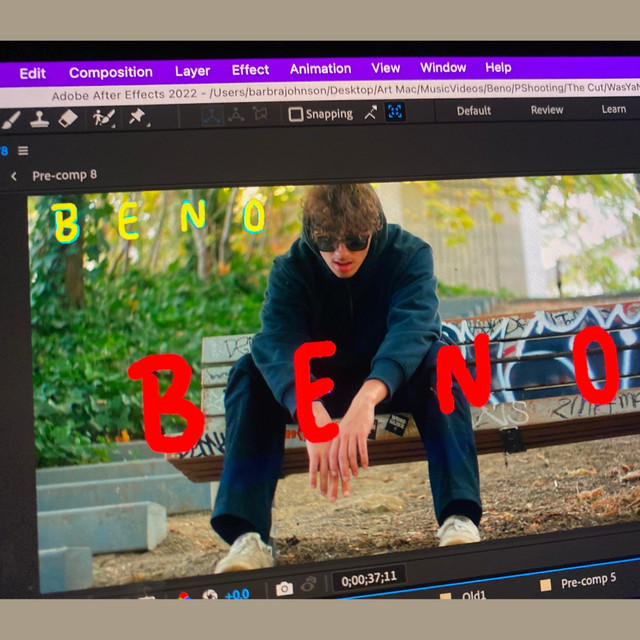
Task: Toggle the highlighted blue snap options button
Action: point(395,112)
